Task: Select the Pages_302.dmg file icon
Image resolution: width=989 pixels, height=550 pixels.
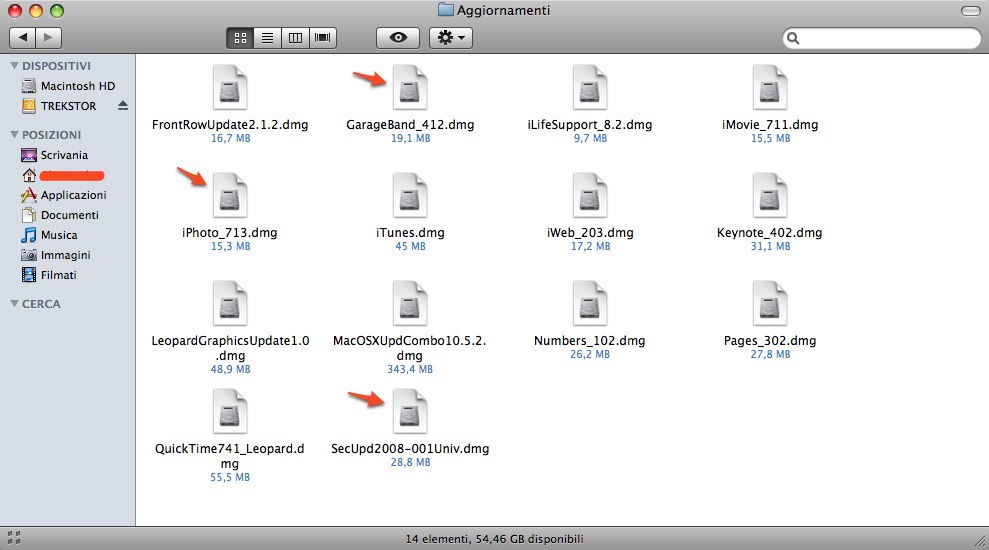Action: 770,303
